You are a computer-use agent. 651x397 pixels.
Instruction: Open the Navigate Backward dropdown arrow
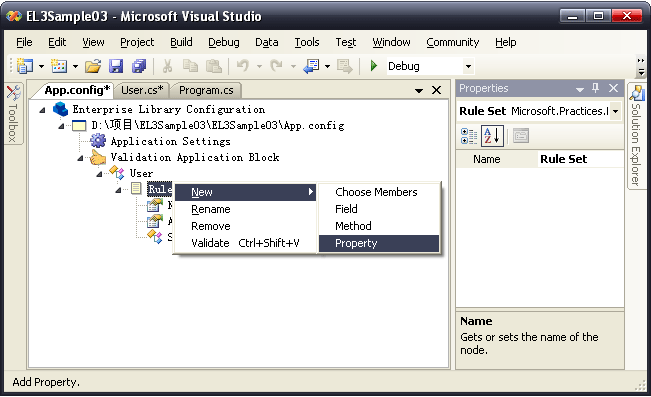click(x=327, y=66)
